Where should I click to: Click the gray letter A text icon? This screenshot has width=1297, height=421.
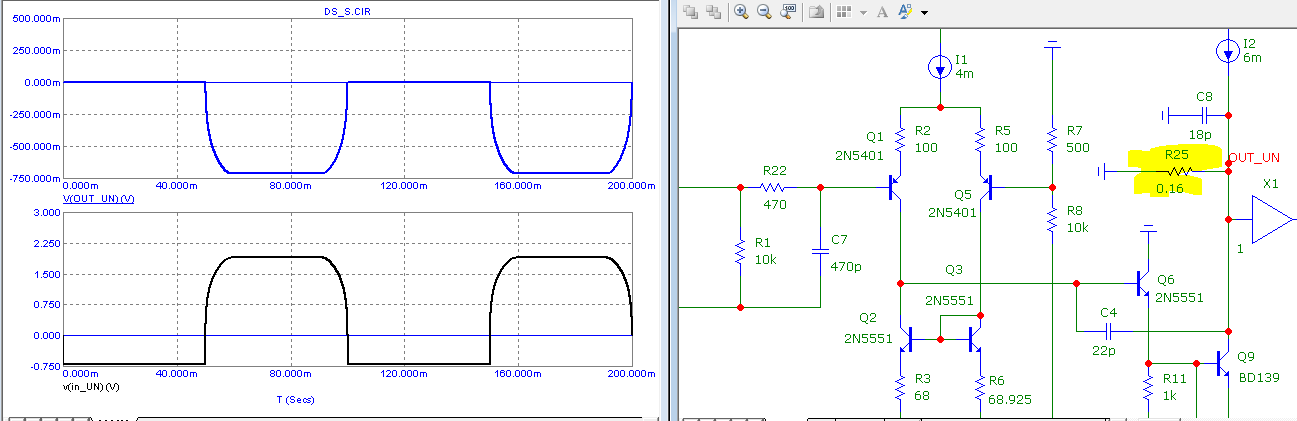882,12
